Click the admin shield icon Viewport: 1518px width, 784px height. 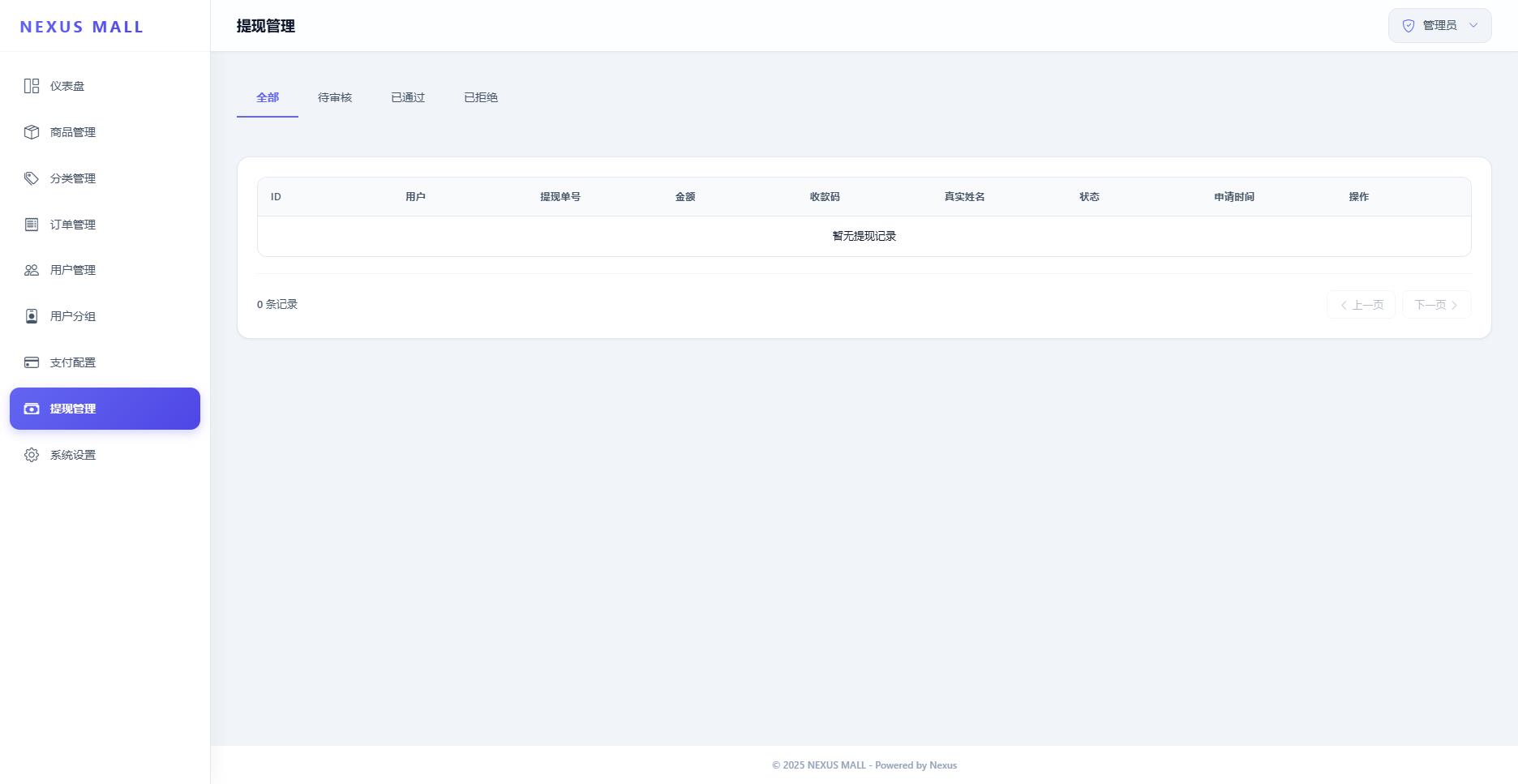[1409, 26]
